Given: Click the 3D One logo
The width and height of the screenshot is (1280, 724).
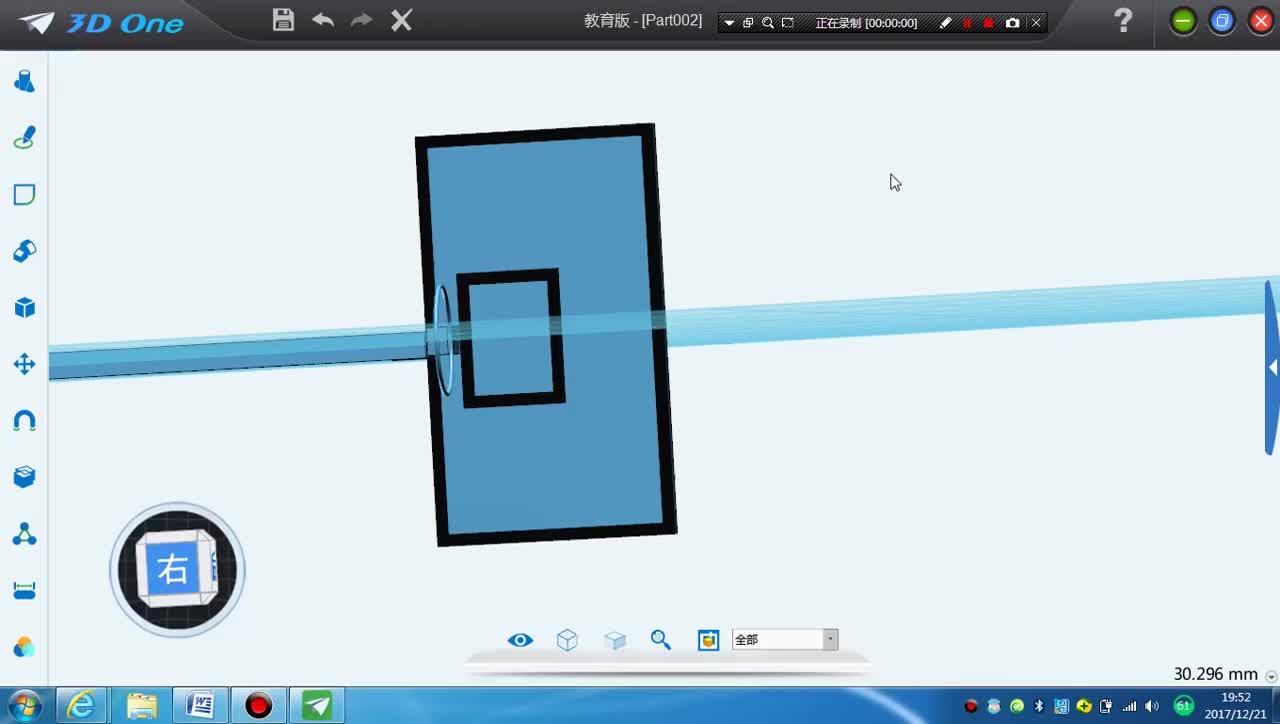Looking at the screenshot, I should tap(102, 23).
